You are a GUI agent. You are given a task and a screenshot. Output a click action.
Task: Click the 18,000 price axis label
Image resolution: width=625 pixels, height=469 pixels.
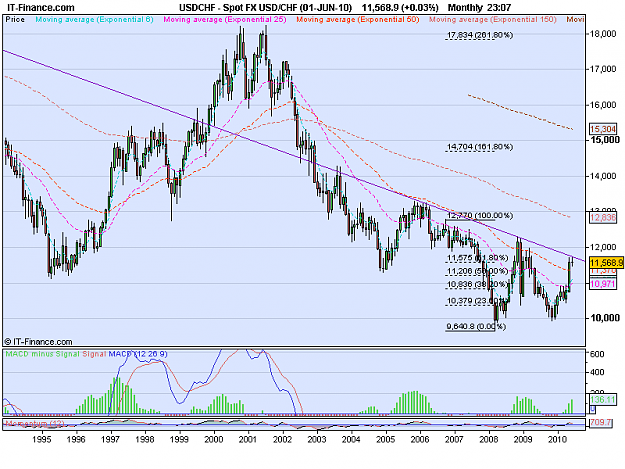[603, 34]
